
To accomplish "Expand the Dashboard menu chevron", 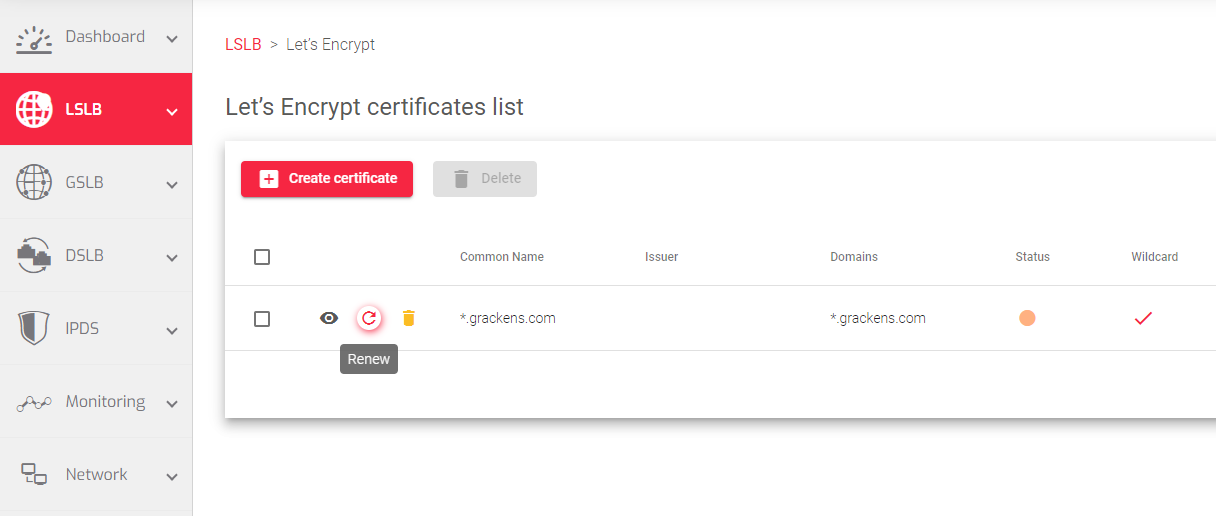I will coord(172,39).
